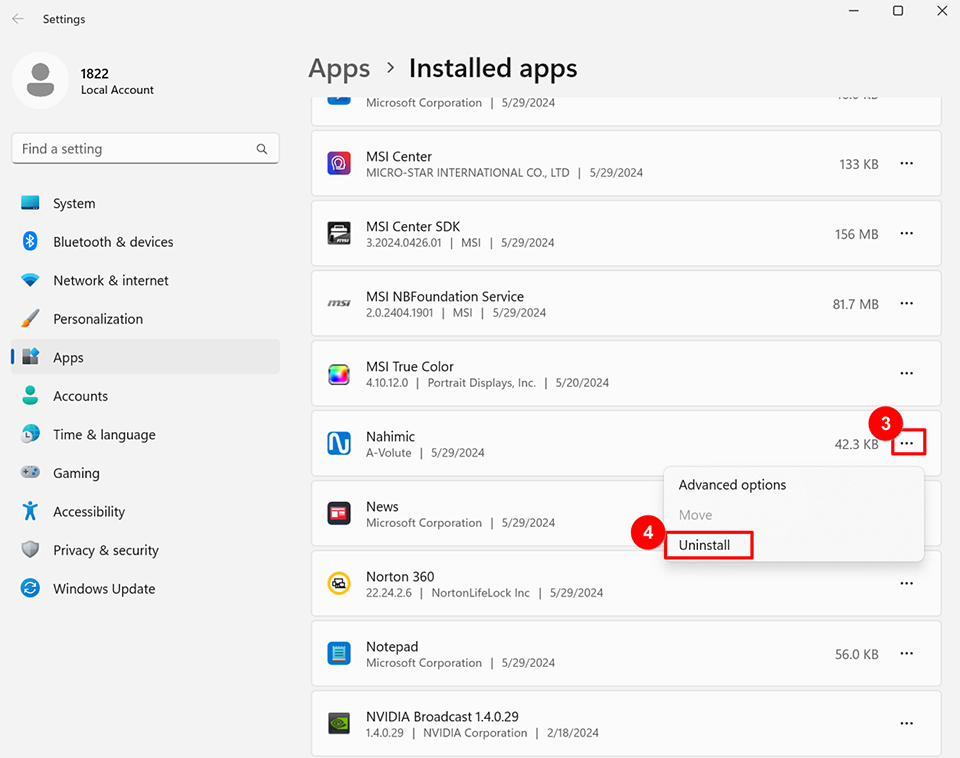
Task: Click the 1822 Local Account name
Action: [117, 81]
